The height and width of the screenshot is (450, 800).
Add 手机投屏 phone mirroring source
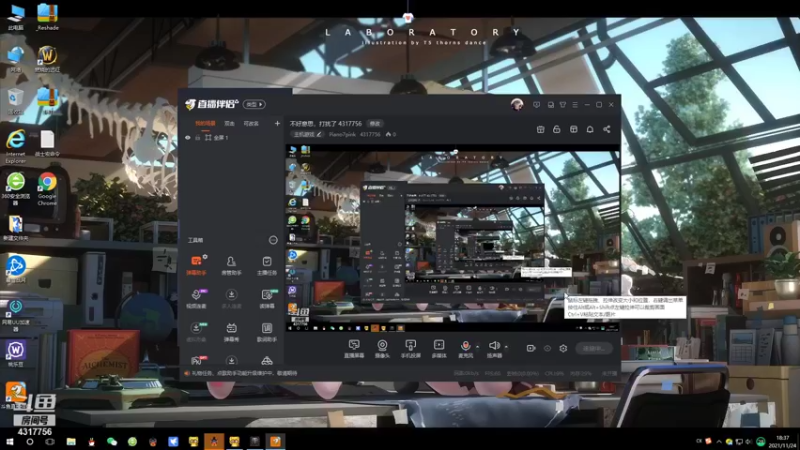(410, 349)
